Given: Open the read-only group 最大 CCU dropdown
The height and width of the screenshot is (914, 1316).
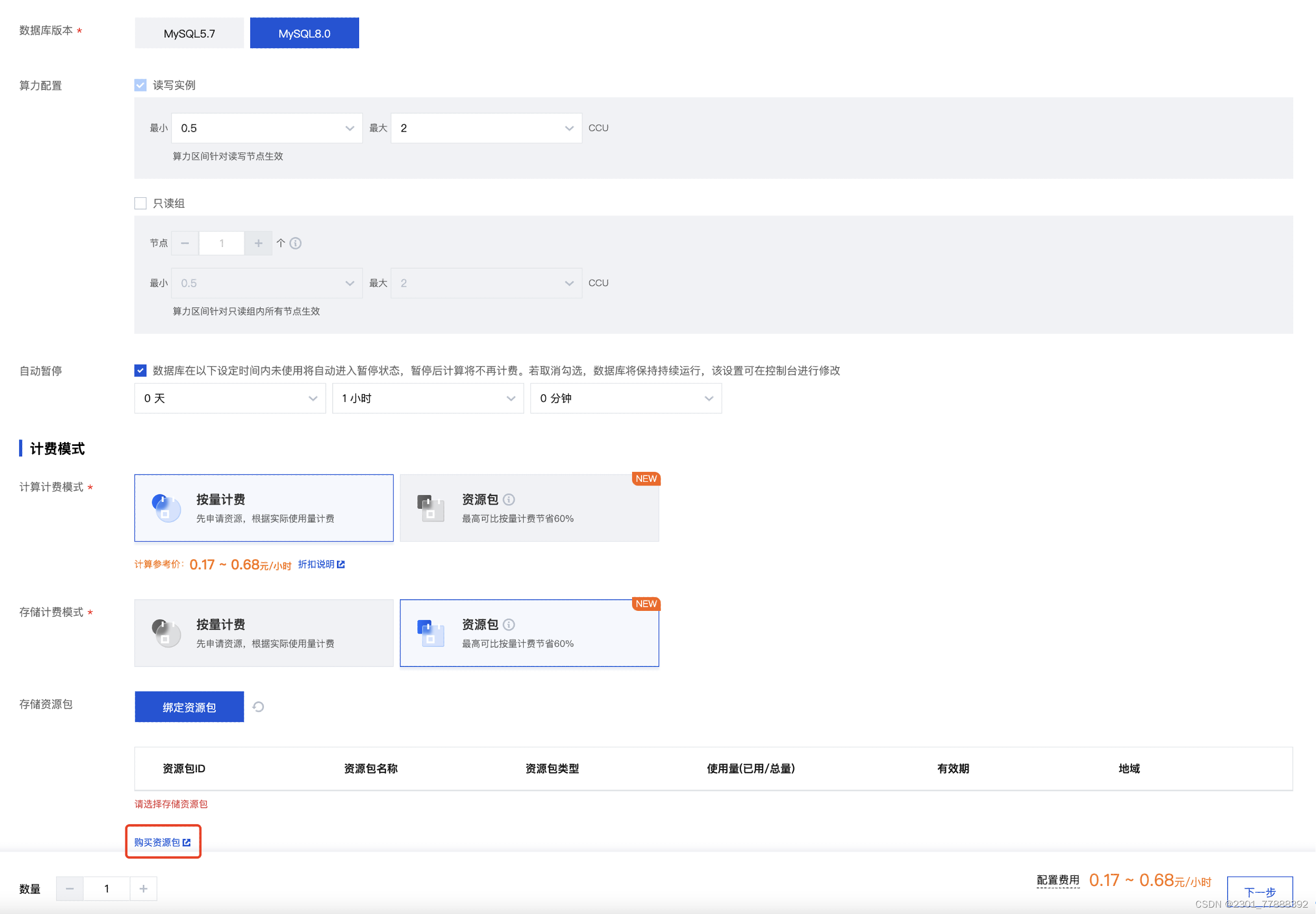Looking at the screenshot, I should (x=486, y=284).
